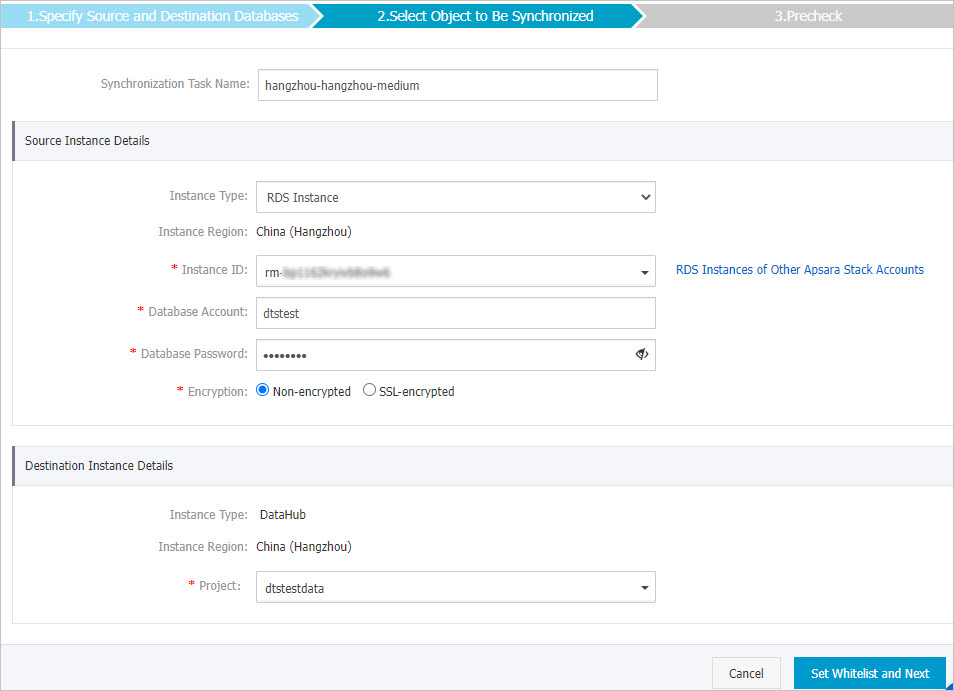Open RDS Instances of Other Apsara Stack Accounts link
The width and height of the screenshot is (954, 691).
pyautogui.click(x=799, y=269)
